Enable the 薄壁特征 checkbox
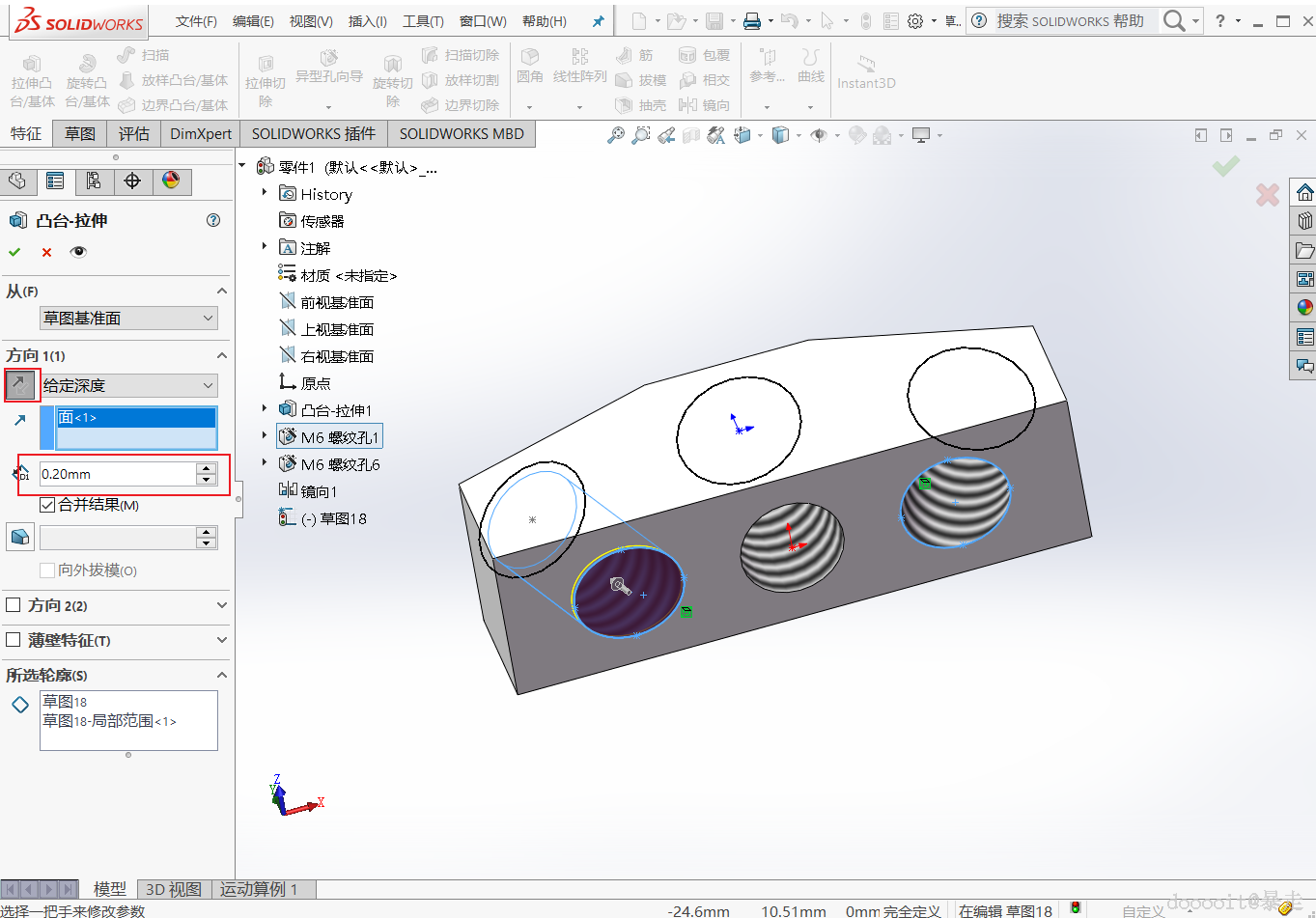 14,640
